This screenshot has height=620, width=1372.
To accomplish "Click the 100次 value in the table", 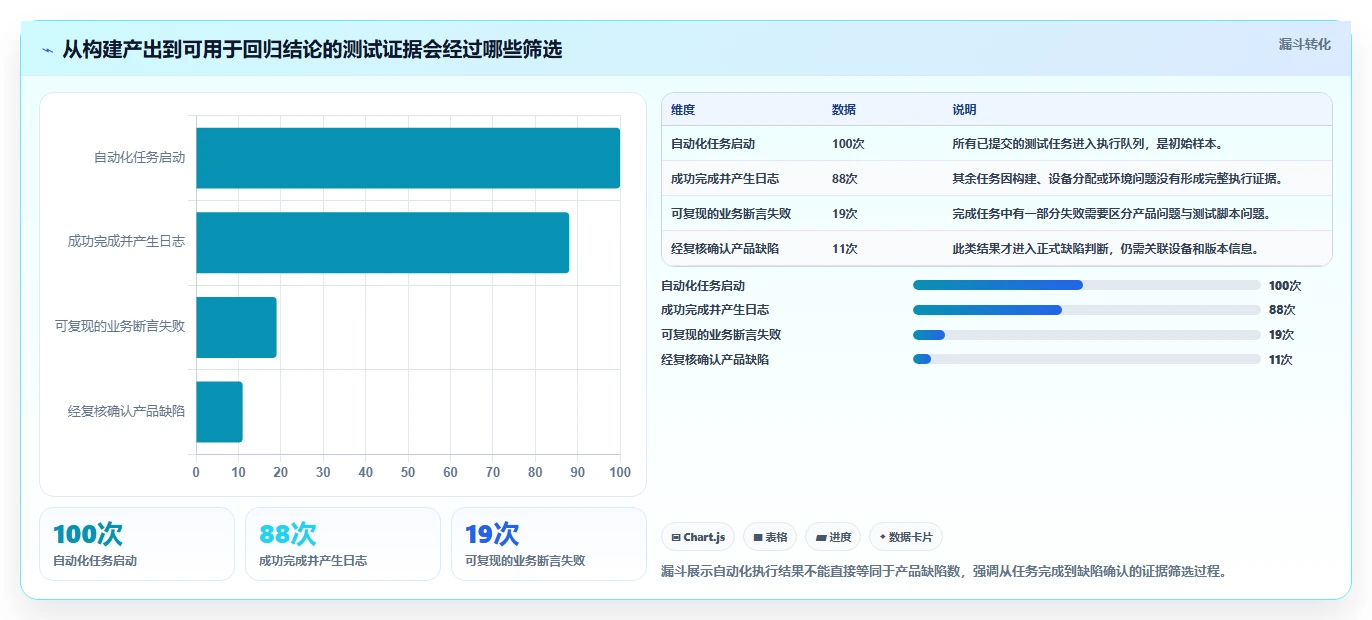I will (848, 144).
